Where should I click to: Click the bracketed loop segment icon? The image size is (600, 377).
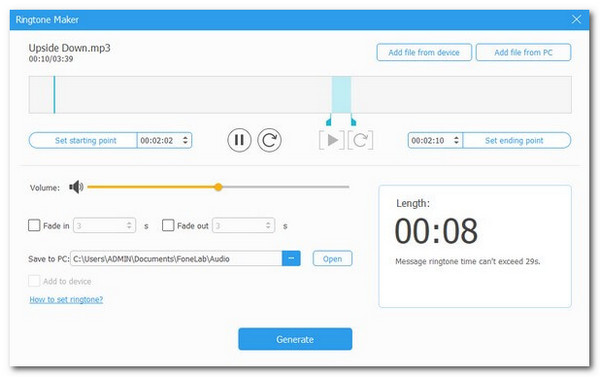pyautogui.click(x=360, y=140)
